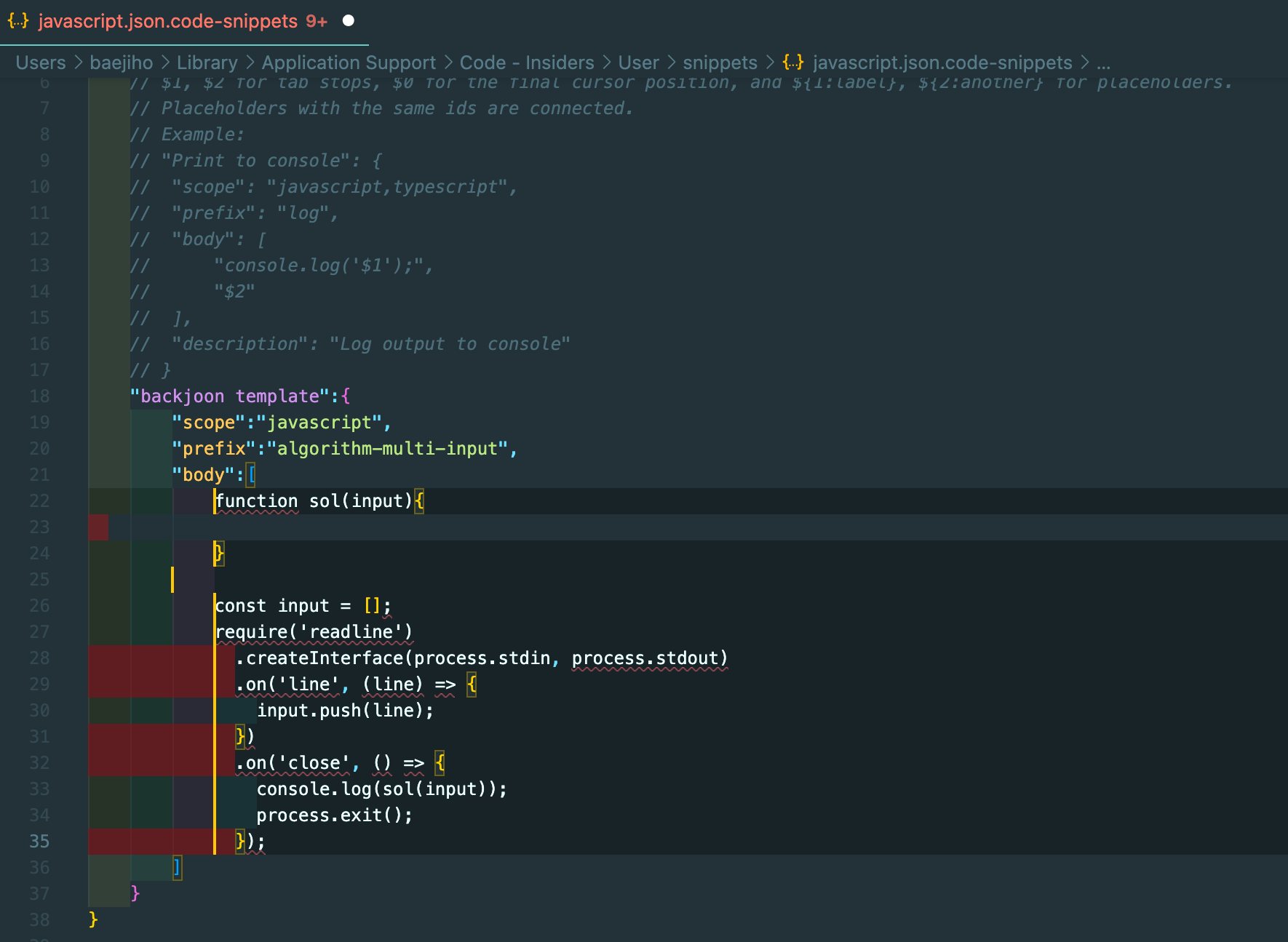Click the "scope" key on line 19
Image resolution: width=1288 pixels, height=942 pixels.
[209, 423]
